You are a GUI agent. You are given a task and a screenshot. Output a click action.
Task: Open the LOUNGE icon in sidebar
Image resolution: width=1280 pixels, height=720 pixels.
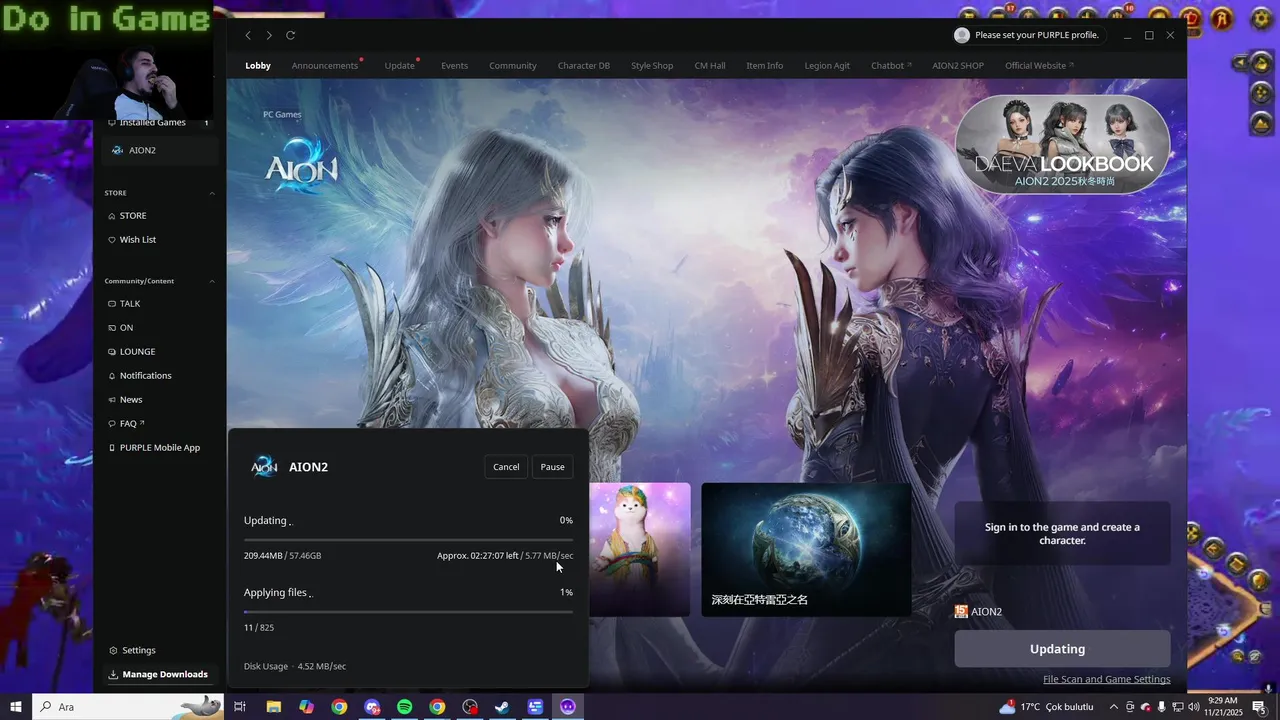pos(112,352)
